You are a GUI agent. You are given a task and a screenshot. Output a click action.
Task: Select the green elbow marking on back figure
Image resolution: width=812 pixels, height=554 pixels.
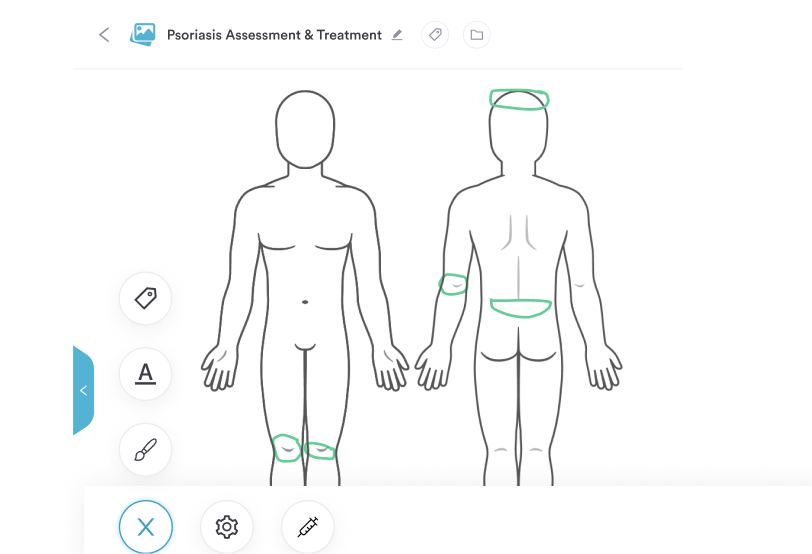click(x=453, y=284)
